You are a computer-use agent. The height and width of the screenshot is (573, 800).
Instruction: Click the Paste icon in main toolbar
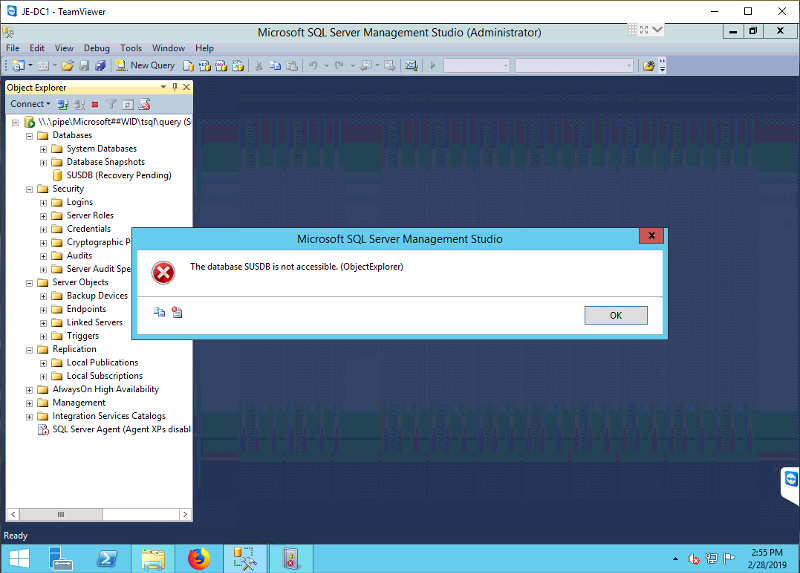(x=292, y=65)
